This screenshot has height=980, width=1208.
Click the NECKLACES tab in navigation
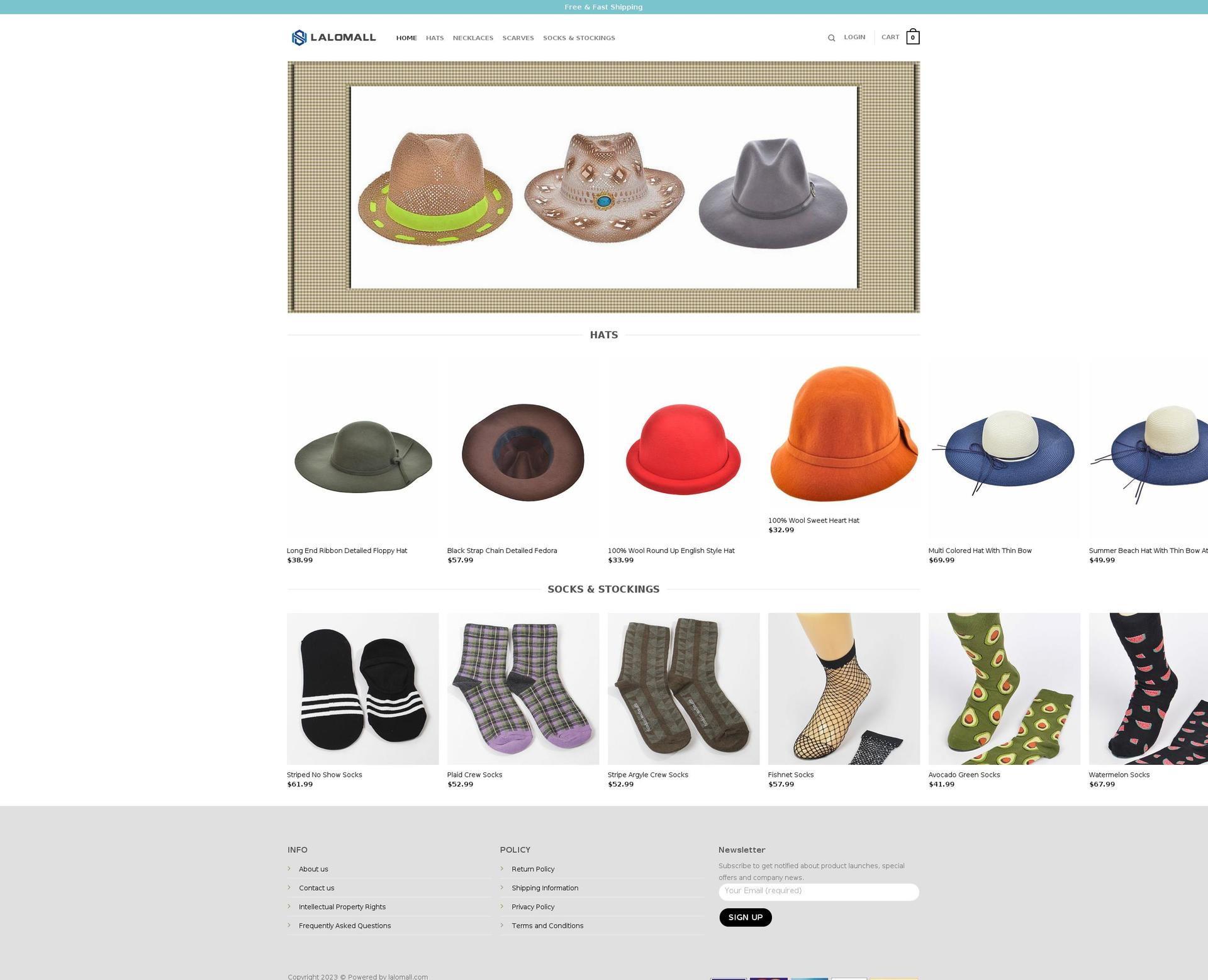coord(473,37)
